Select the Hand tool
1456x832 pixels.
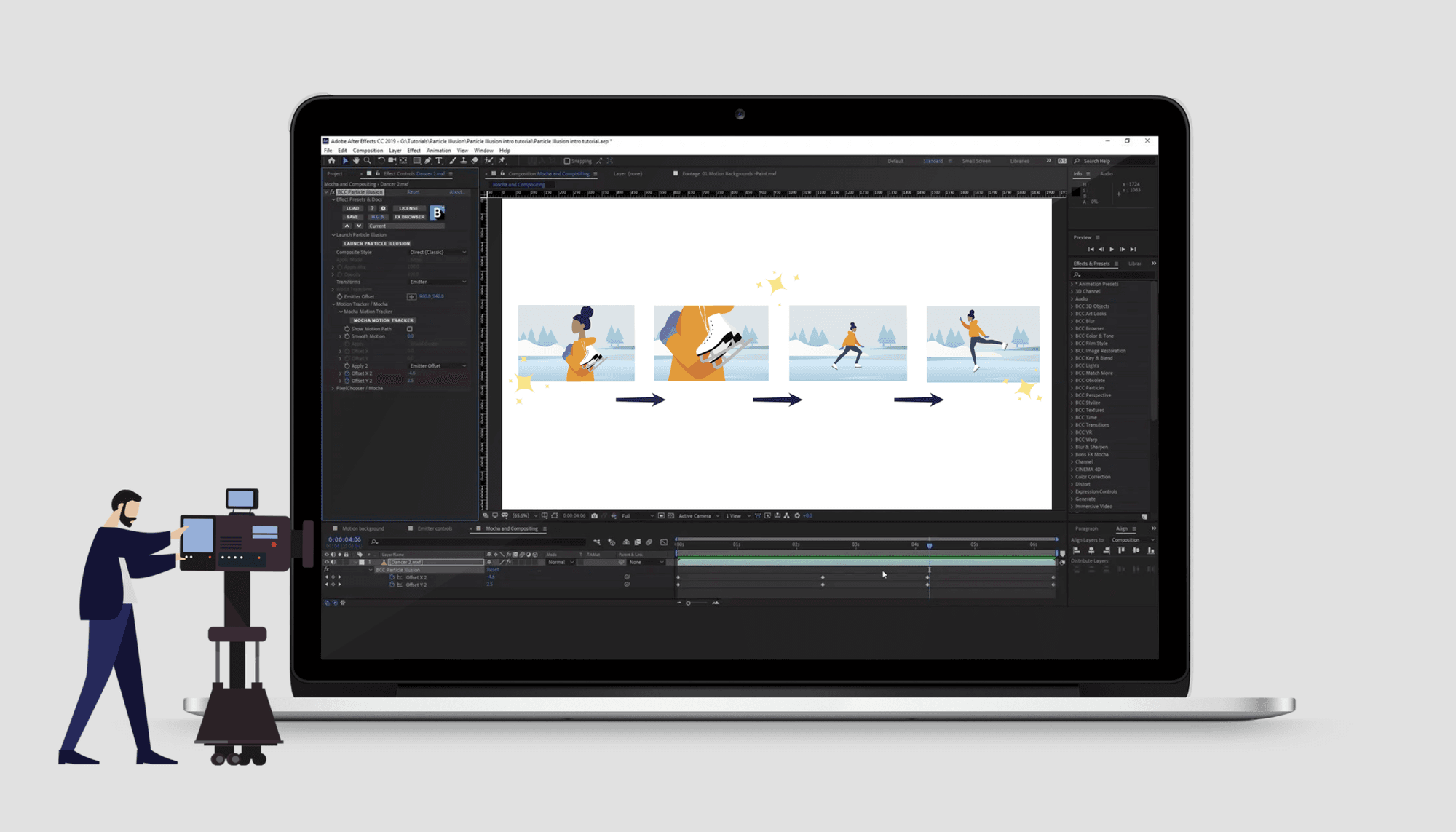(356, 161)
